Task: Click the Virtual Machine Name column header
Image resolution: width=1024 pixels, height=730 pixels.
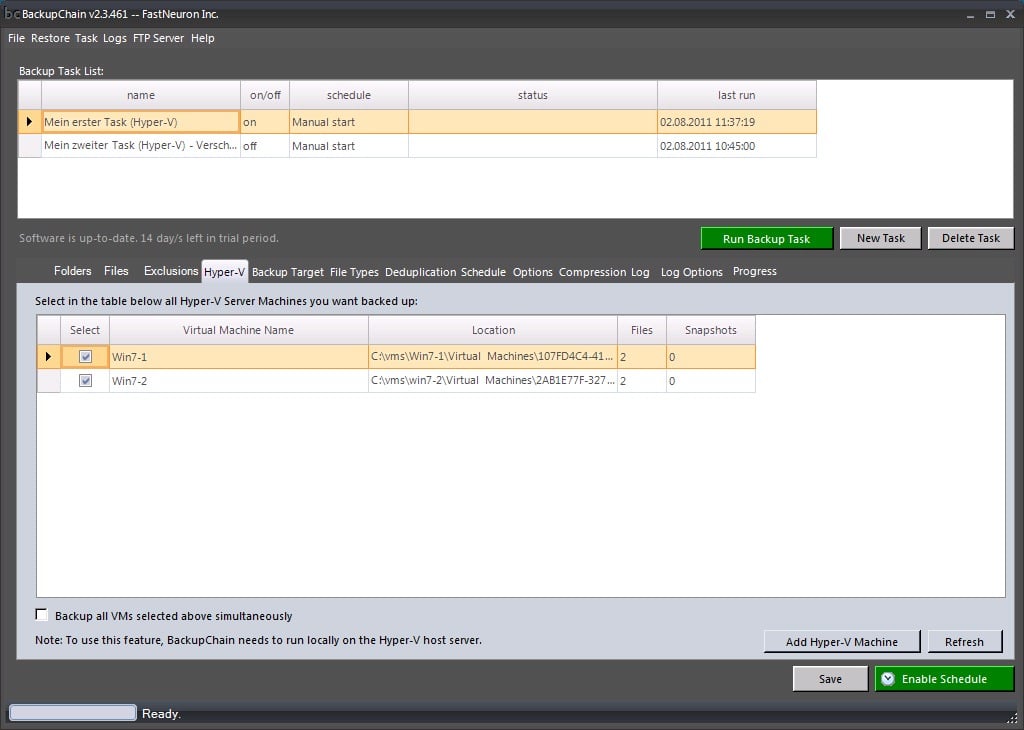Action: [x=238, y=330]
